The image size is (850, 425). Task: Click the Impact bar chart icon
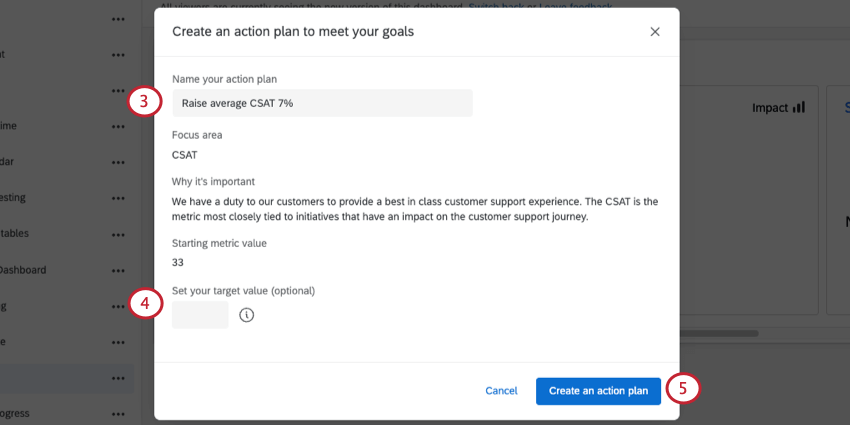pos(798,107)
